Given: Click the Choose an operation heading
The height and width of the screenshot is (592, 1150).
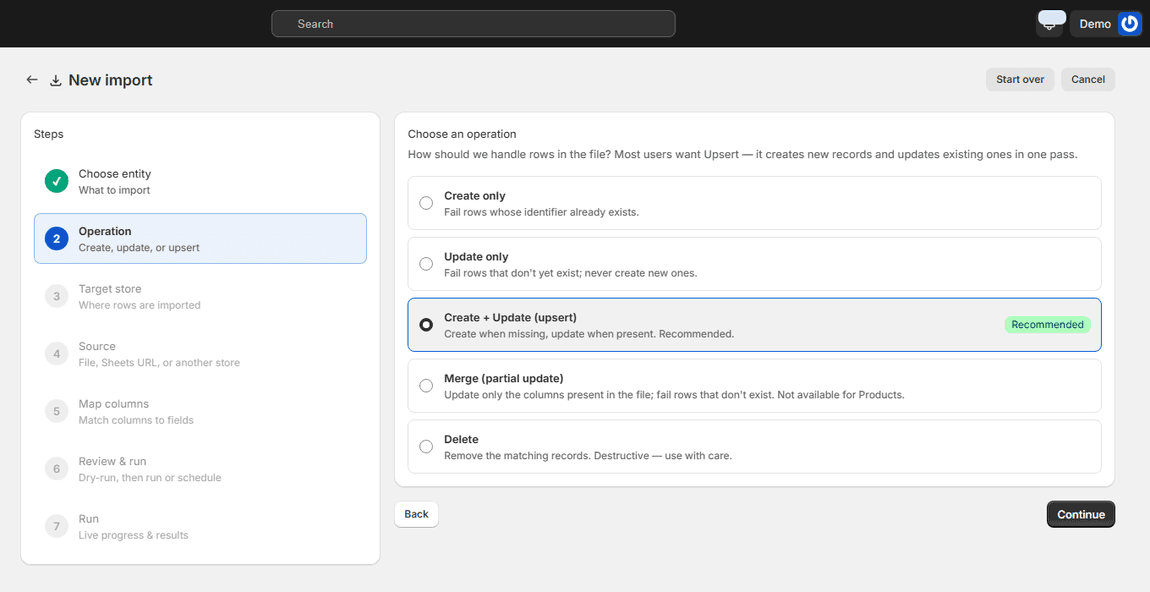Looking at the screenshot, I should click(462, 134).
